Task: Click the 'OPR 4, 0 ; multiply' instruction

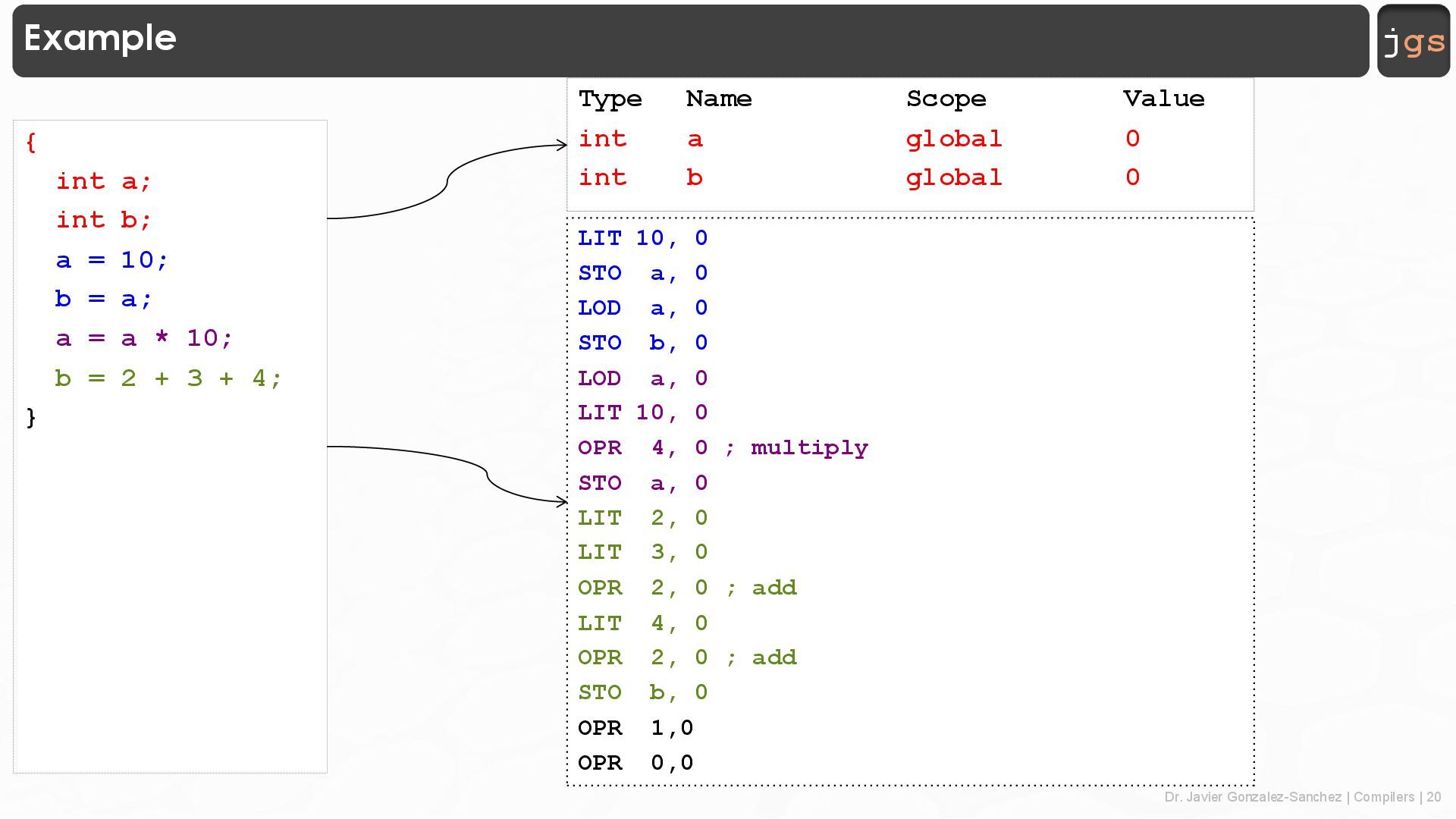Action: (722, 447)
